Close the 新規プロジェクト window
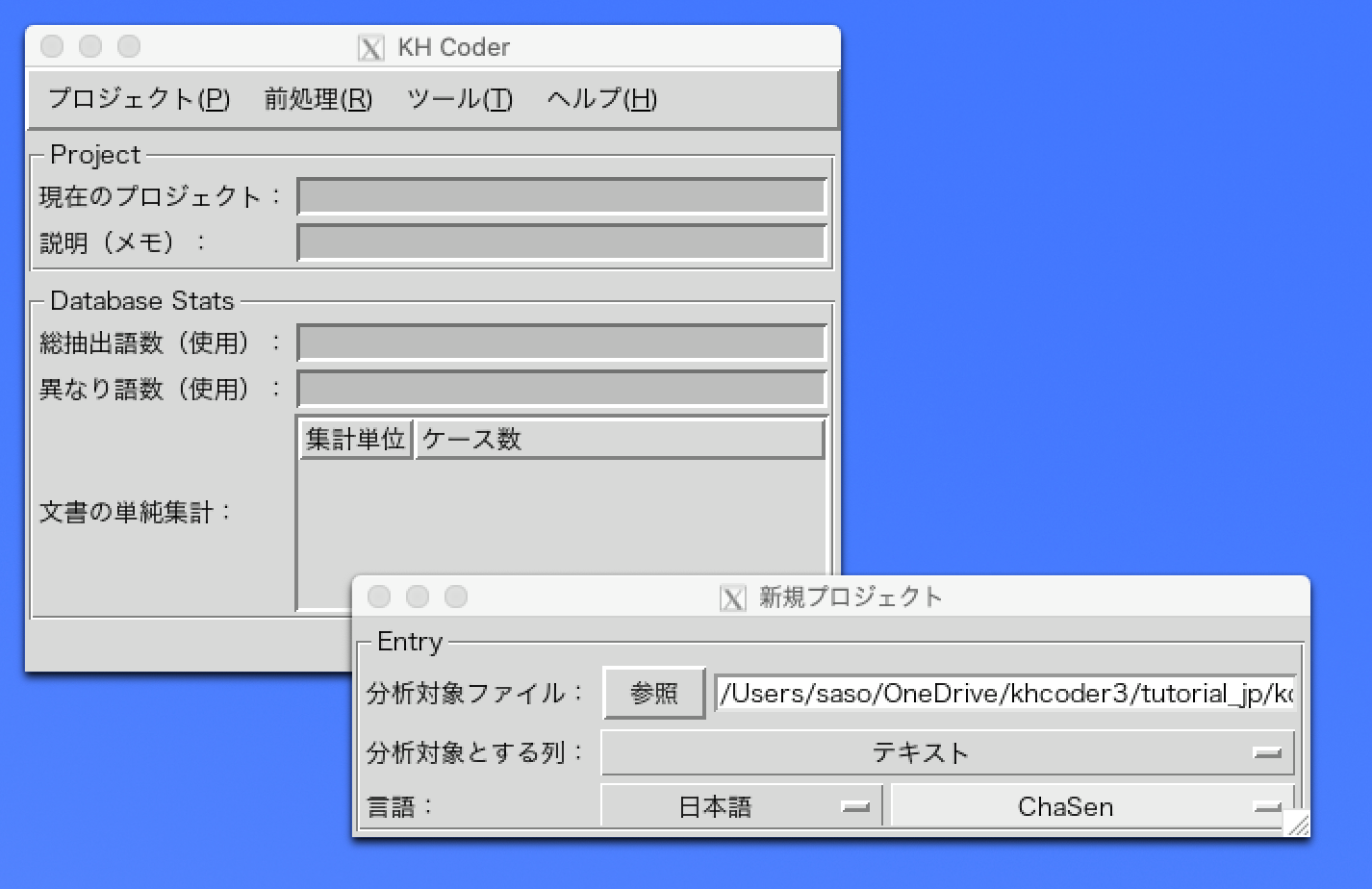The image size is (1372, 889). click(379, 597)
